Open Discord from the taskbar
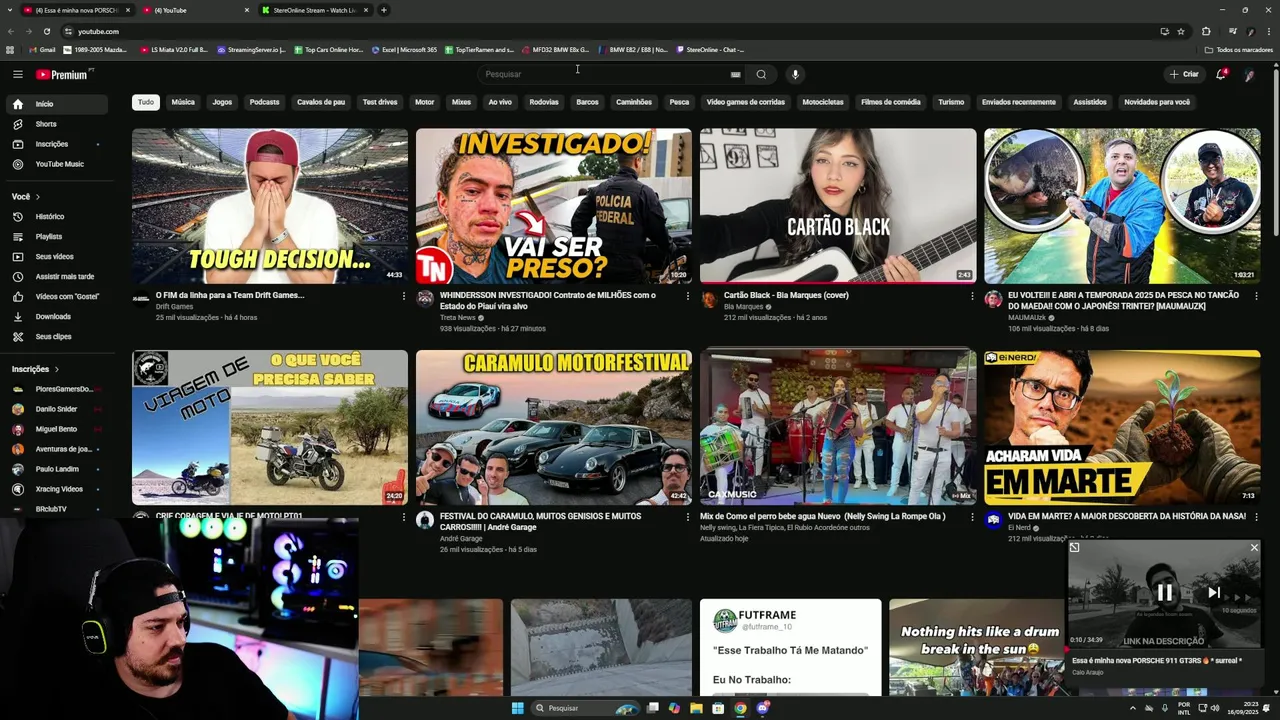Image resolution: width=1280 pixels, height=720 pixels. pyautogui.click(x=762, y=708)
